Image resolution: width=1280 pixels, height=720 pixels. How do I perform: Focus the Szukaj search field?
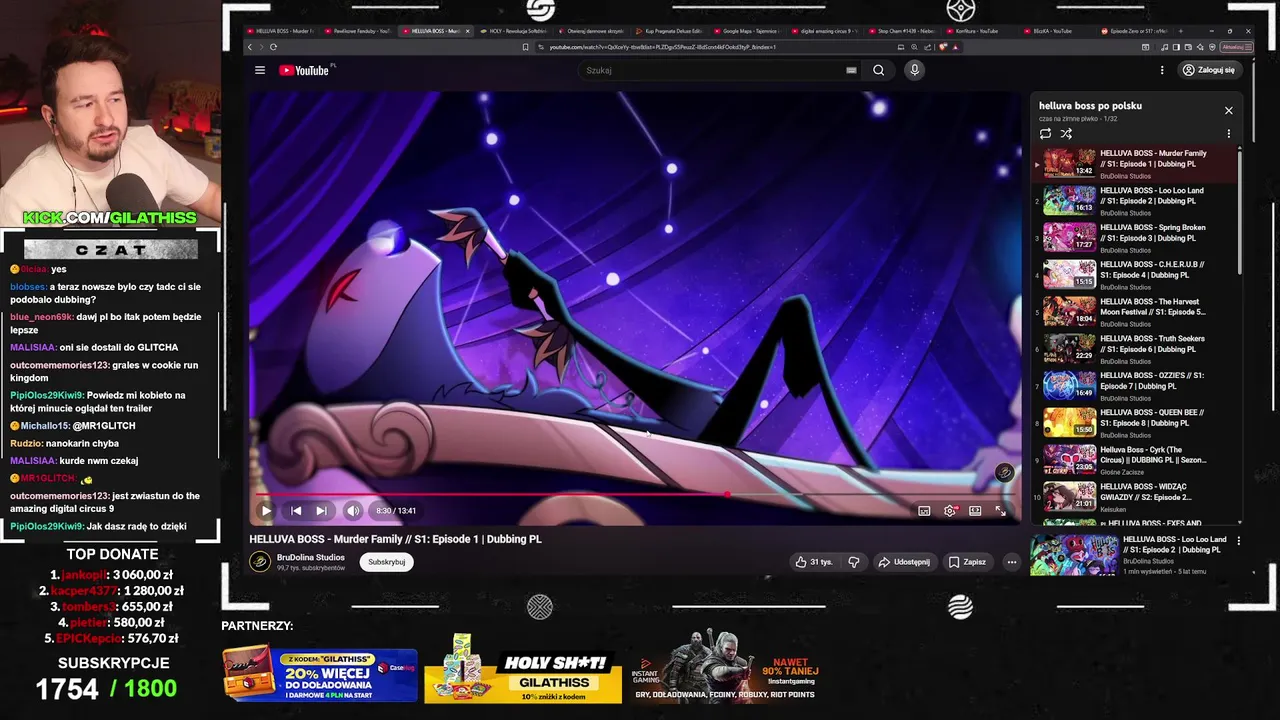click(712, 70)
